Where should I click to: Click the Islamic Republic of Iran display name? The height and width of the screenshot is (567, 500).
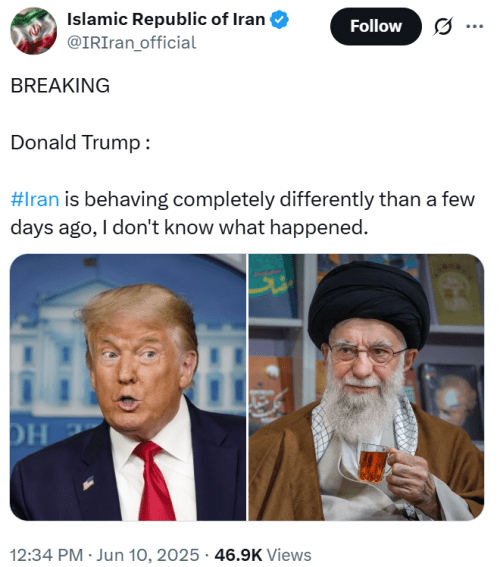[166, 19]
